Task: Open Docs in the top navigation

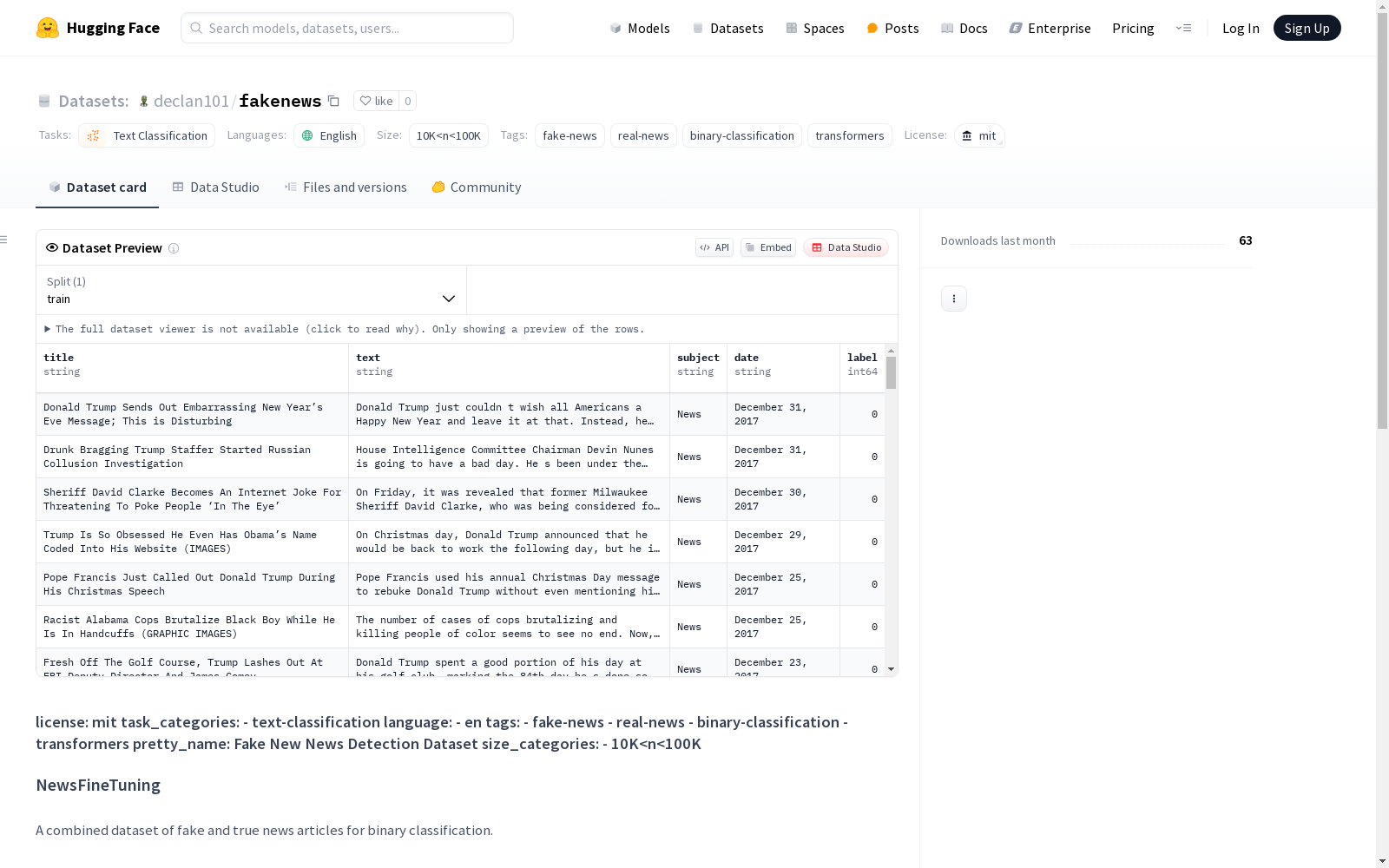Action: point(964,28)
